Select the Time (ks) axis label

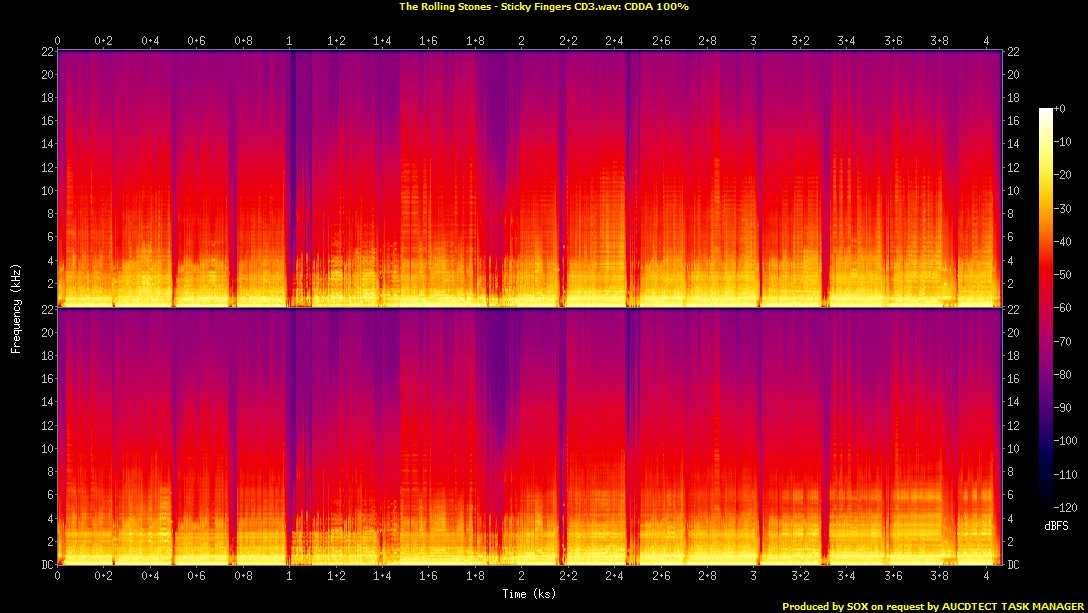pos(529,593)
